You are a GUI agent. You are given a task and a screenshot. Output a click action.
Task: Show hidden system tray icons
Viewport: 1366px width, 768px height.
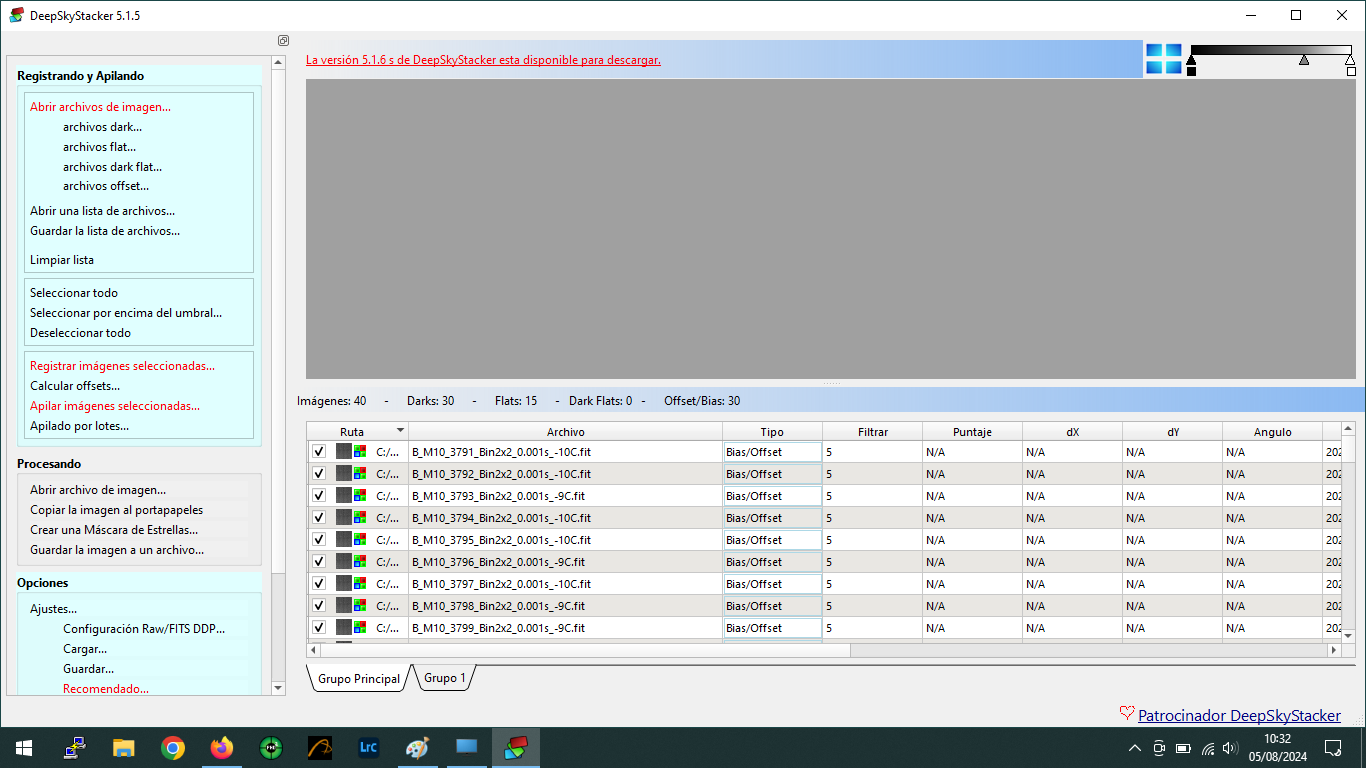1135,748
